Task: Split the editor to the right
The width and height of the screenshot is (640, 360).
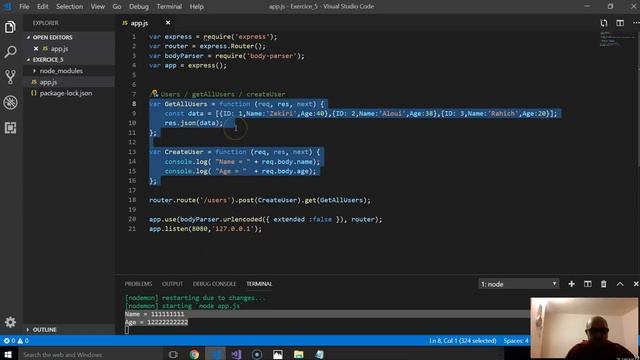Action: 620,23
